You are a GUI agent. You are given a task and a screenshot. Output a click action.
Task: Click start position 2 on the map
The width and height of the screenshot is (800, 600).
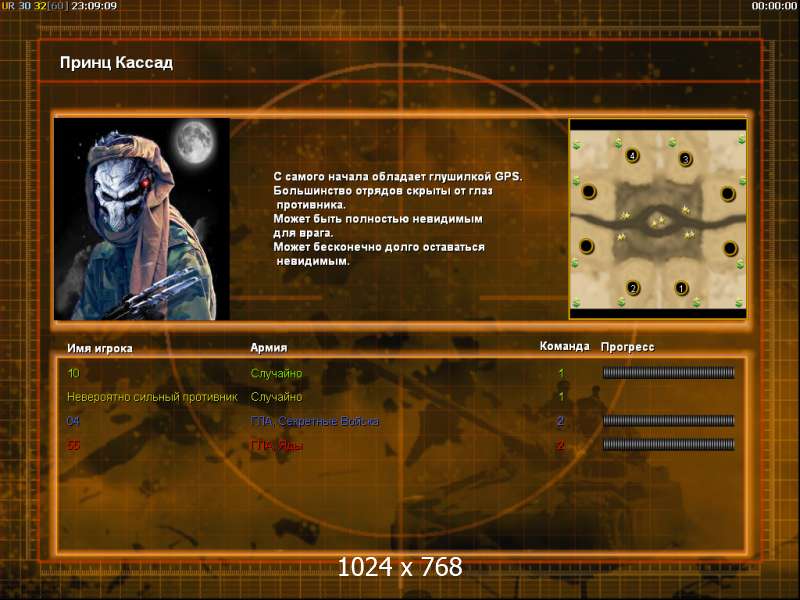pos(633,288)
